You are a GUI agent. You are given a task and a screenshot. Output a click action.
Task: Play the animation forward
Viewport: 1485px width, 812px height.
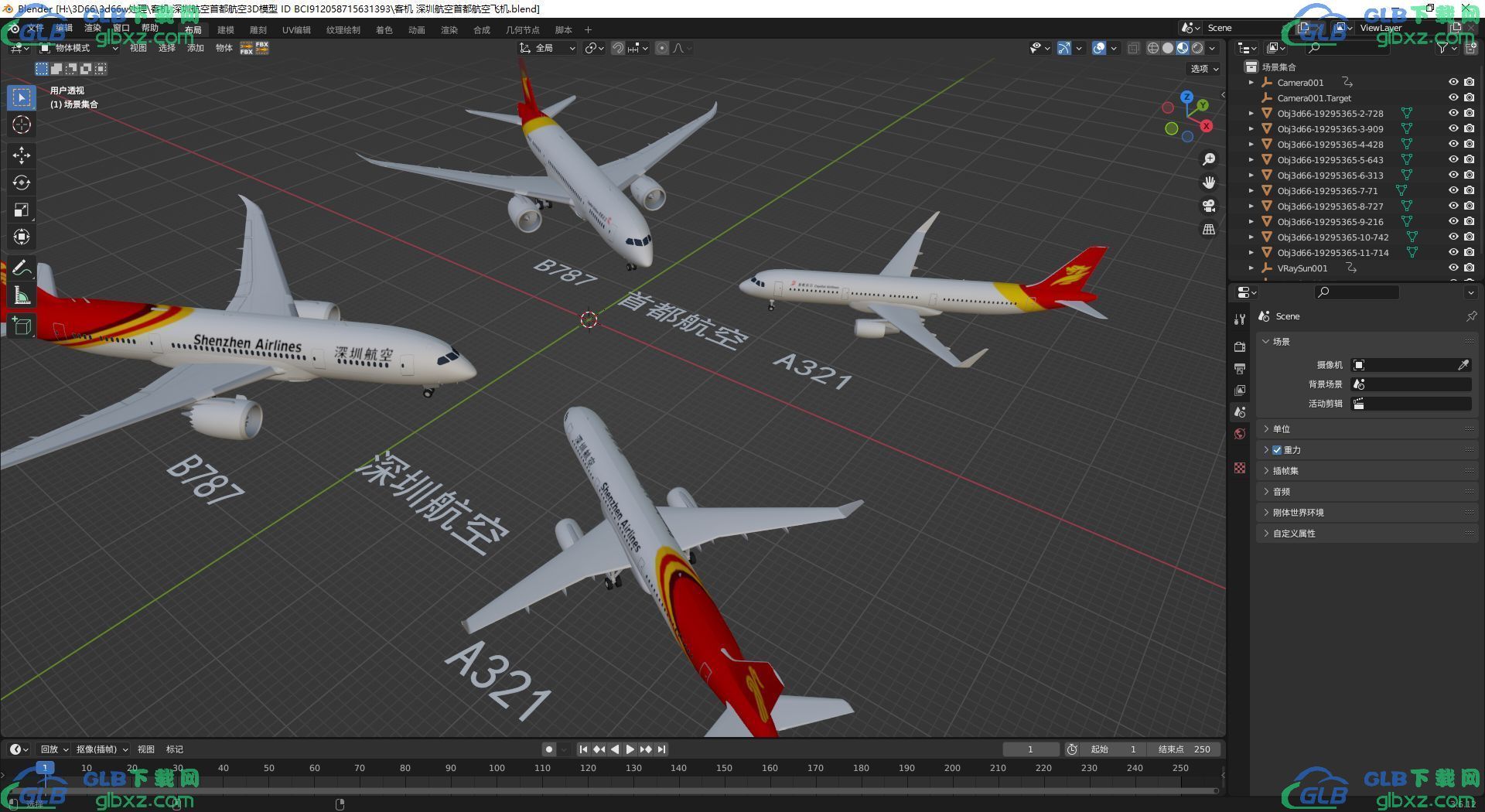630,749
